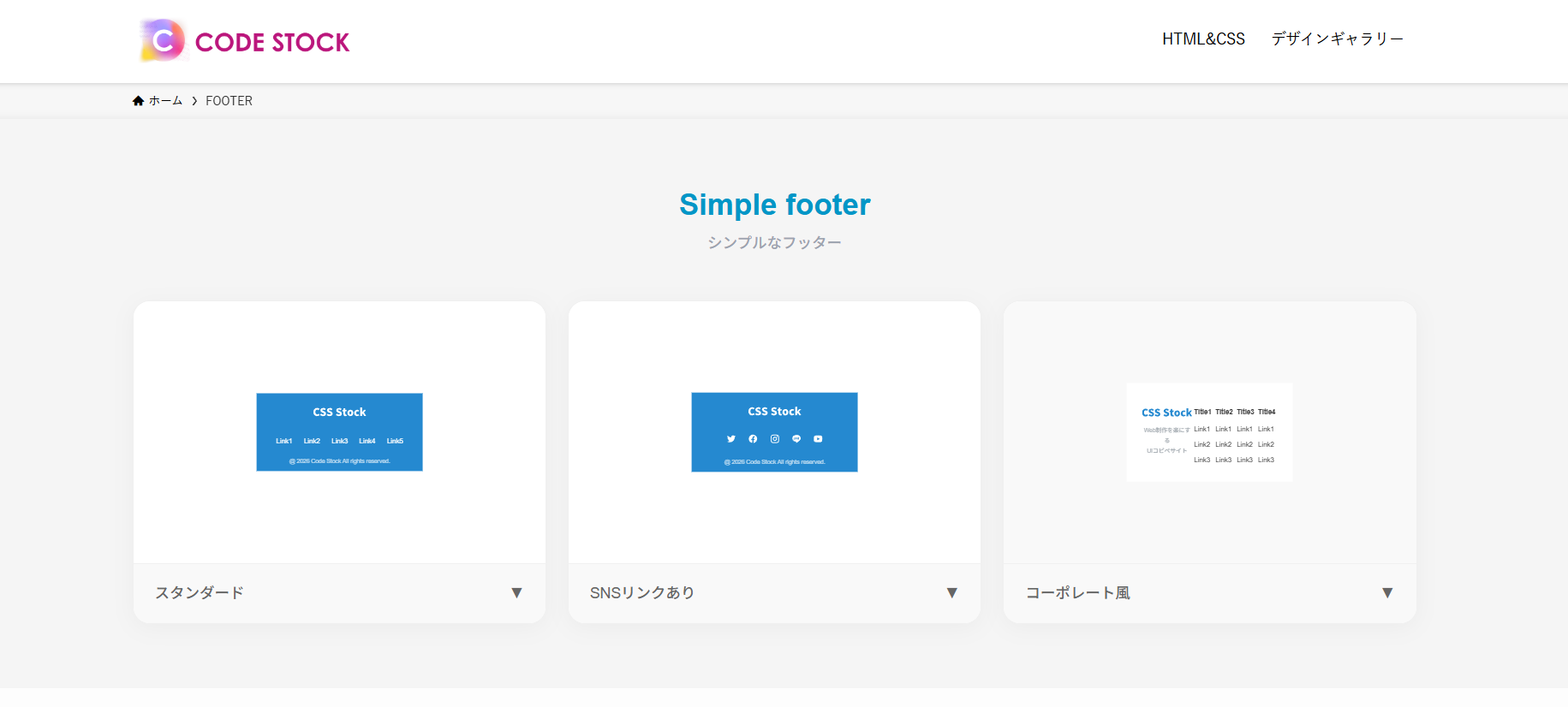Click the SNSリンクあり card label
Image resolution: width=1568 pixels, height=707 pixels.
[642, 592]
